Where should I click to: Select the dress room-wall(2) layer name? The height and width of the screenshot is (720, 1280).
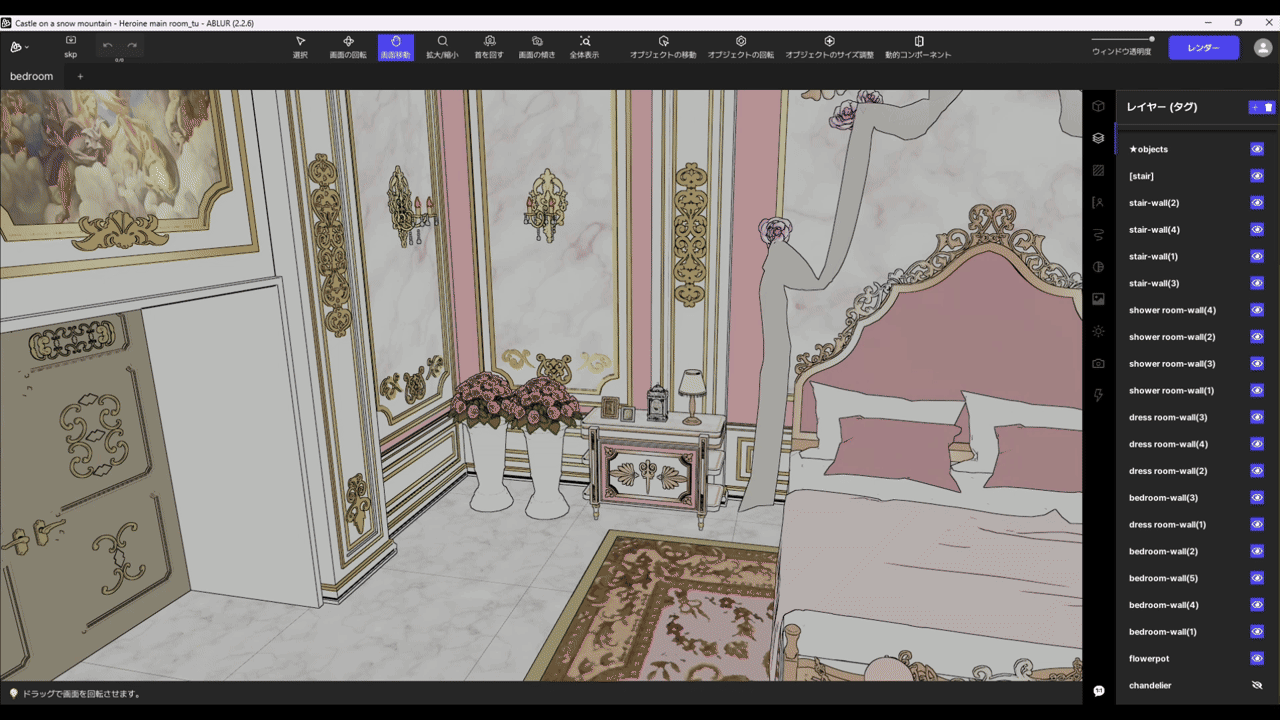click(x=1168, y=471)
